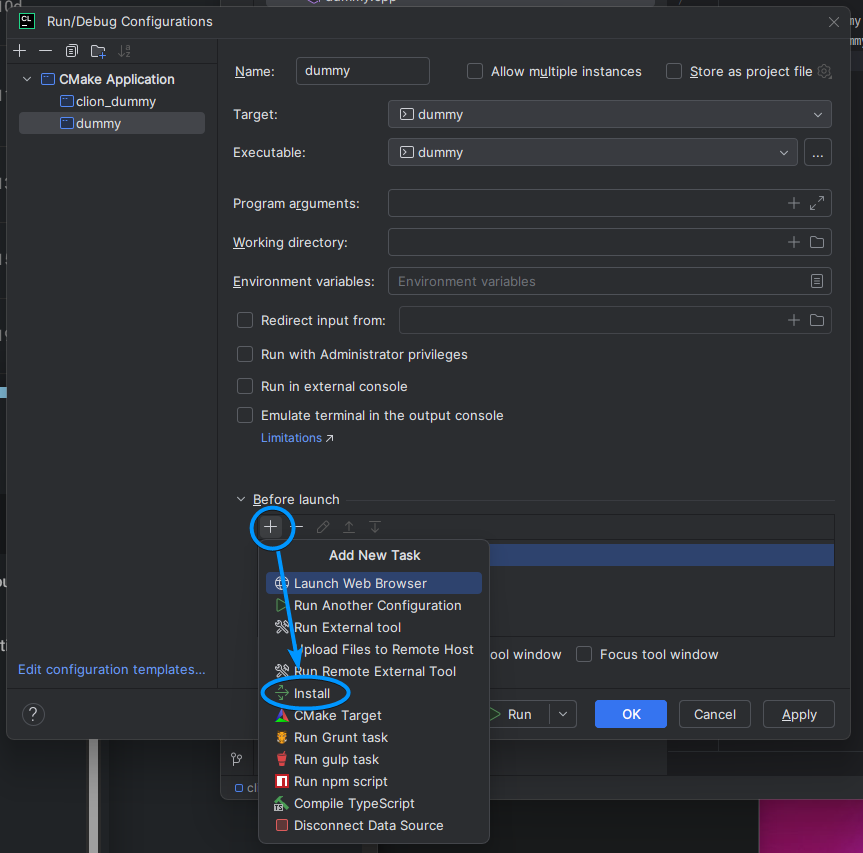Click the Copy Configuration icon in top toolbar
Viewport: 863px width, 853px height.
click(71, 51)
